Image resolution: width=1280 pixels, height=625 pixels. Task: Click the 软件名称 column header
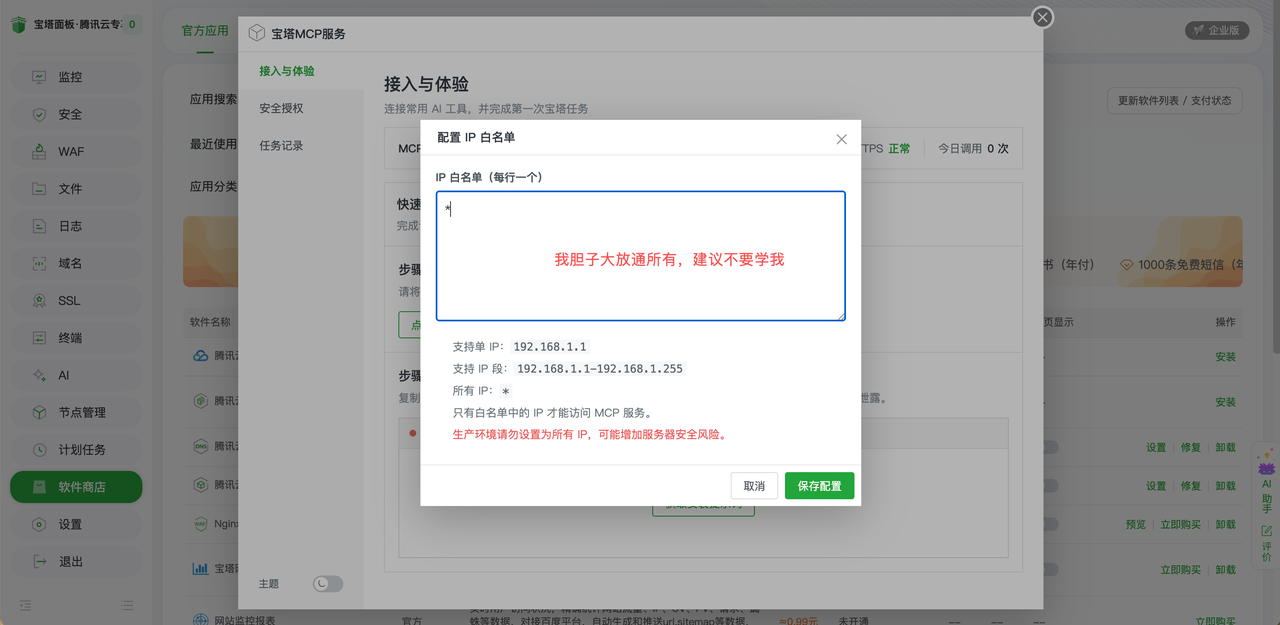coord(210,322)
